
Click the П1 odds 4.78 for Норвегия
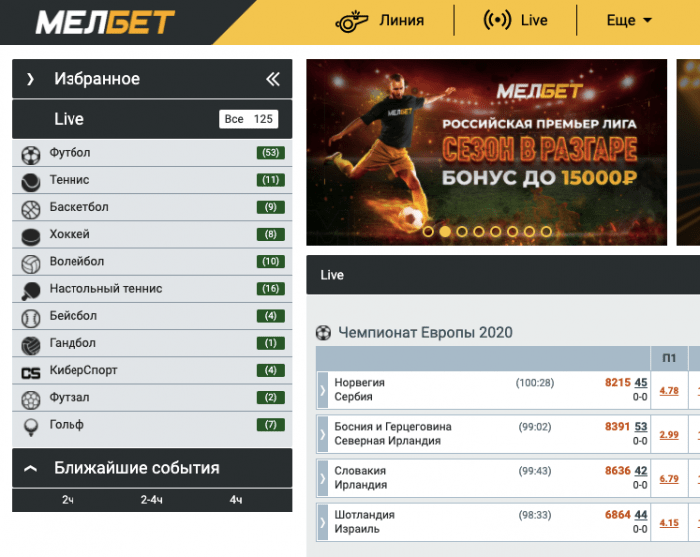pyautogui.click(x=669, y=391)
